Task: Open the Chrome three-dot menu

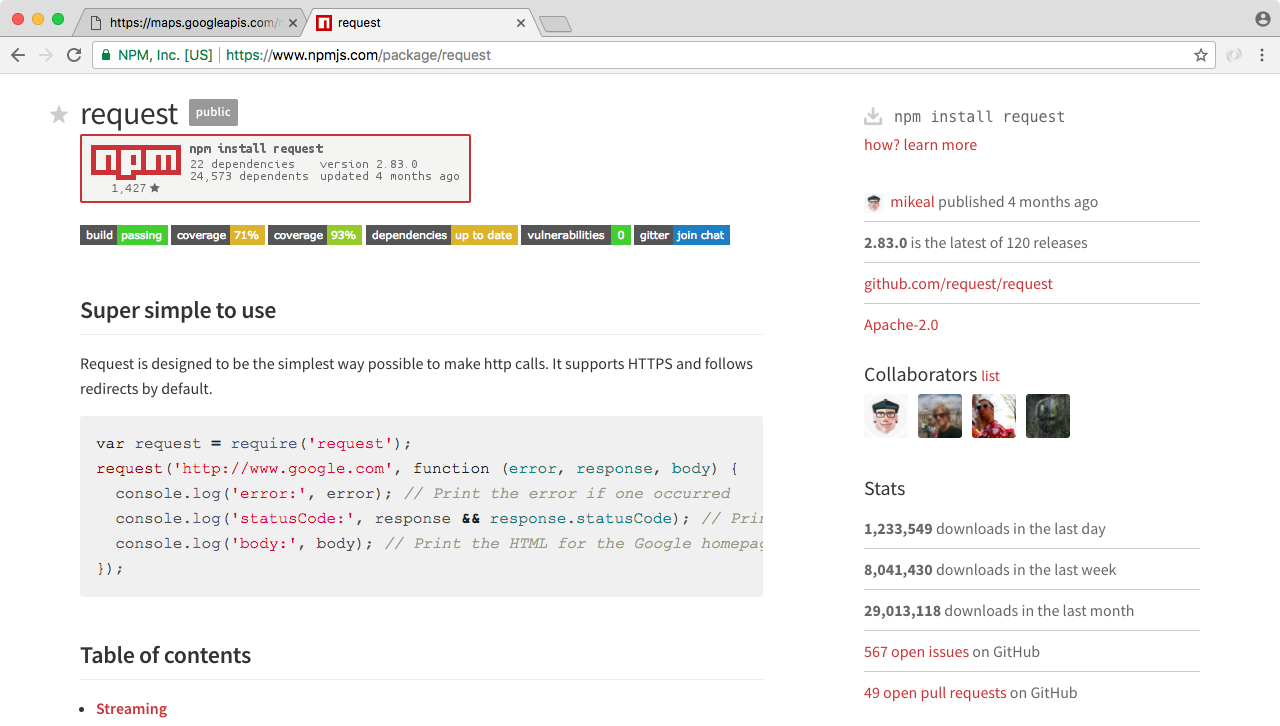Action: pos(1262,55)
